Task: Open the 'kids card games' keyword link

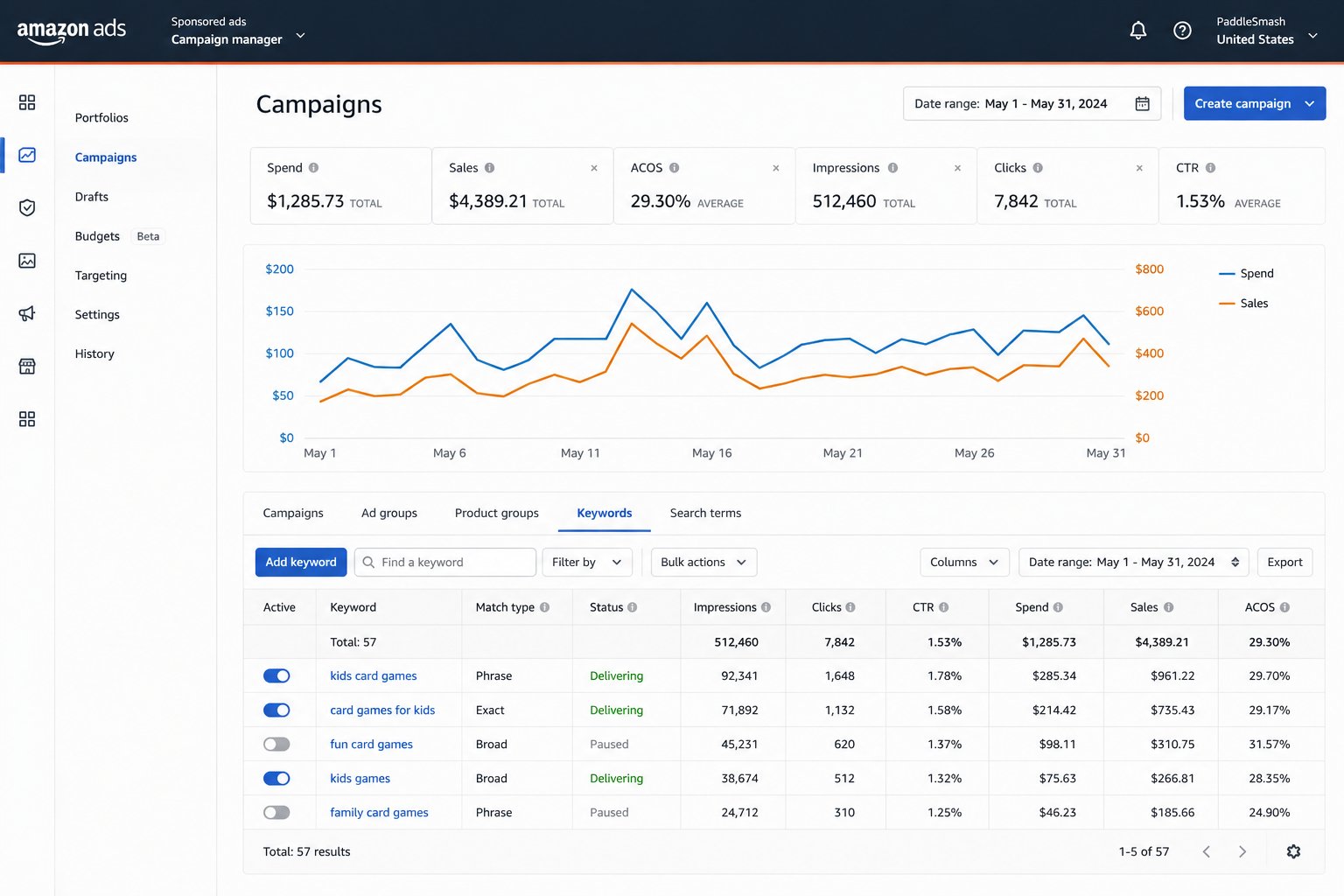Action: pos(374,675)
